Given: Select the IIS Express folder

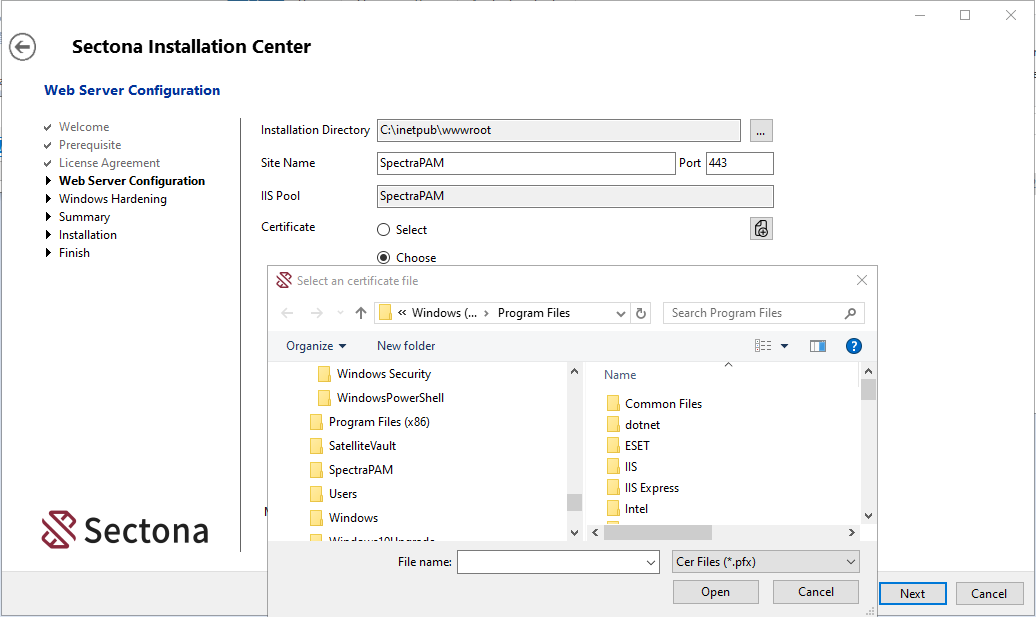Looking at the screenshot, I should pos(651,488).
